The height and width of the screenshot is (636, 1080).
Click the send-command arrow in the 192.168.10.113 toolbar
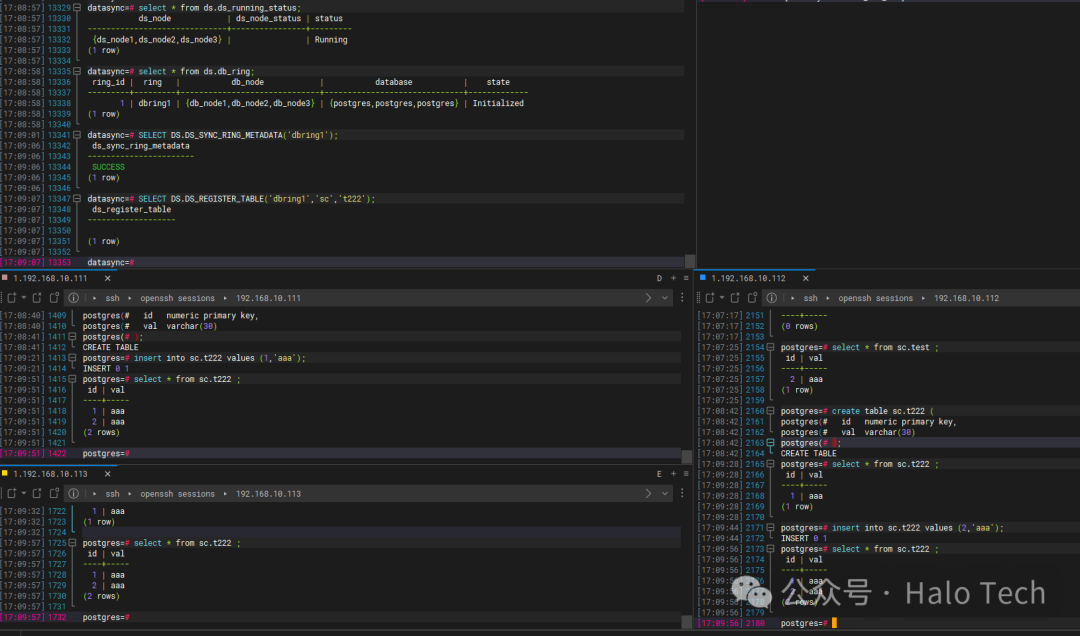[648, 494]
